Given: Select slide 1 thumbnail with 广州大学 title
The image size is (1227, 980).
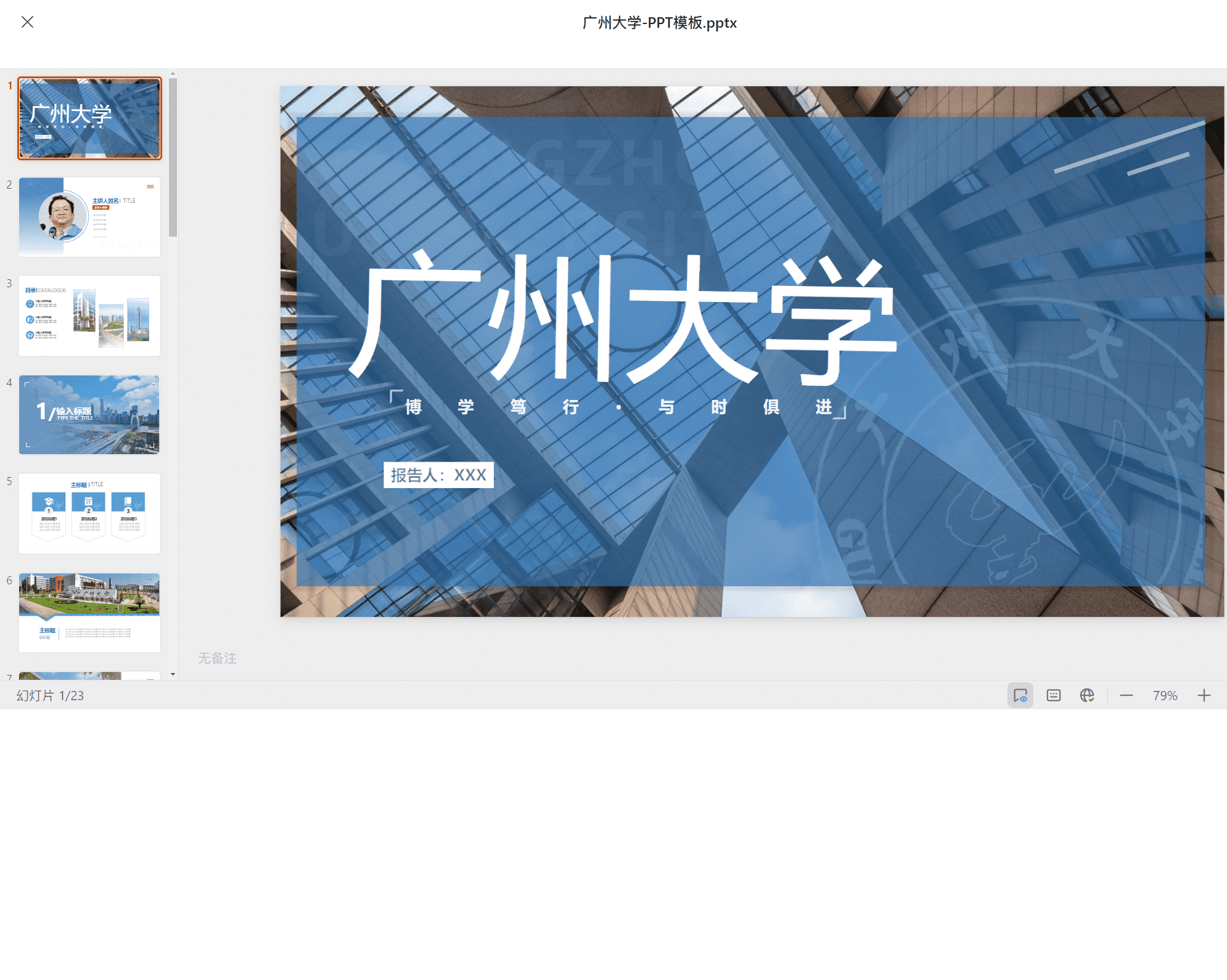Looking at the screenshot, I should coord(89,118).
